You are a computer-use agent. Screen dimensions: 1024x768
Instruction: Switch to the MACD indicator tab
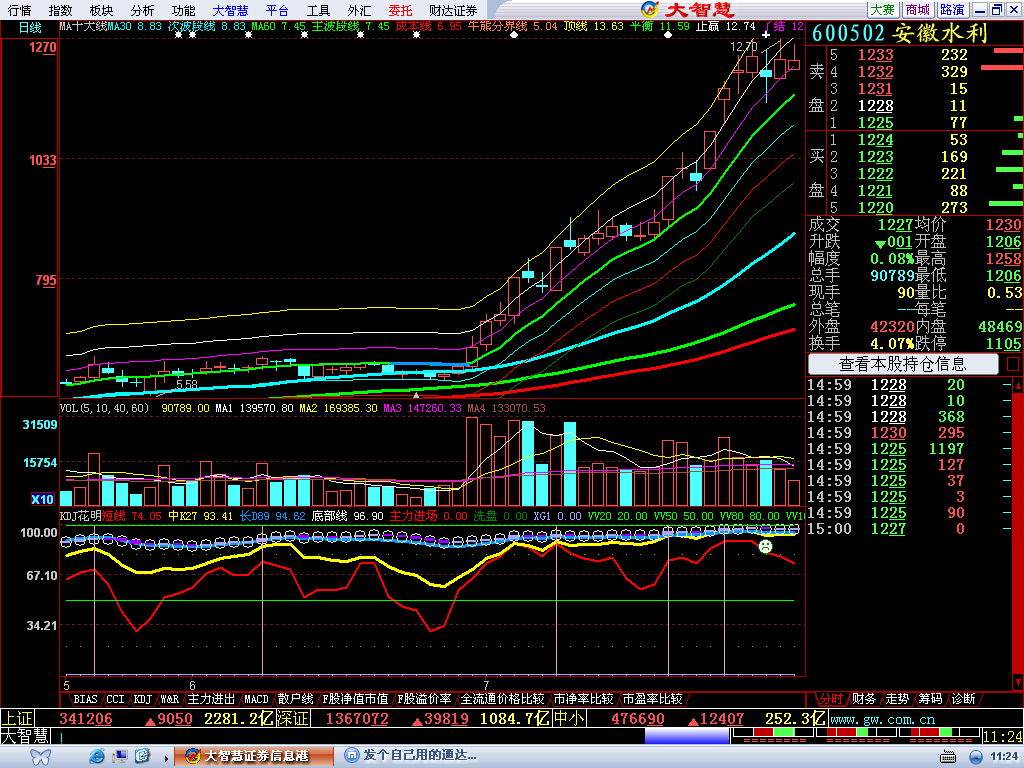(x=256, y=699)
